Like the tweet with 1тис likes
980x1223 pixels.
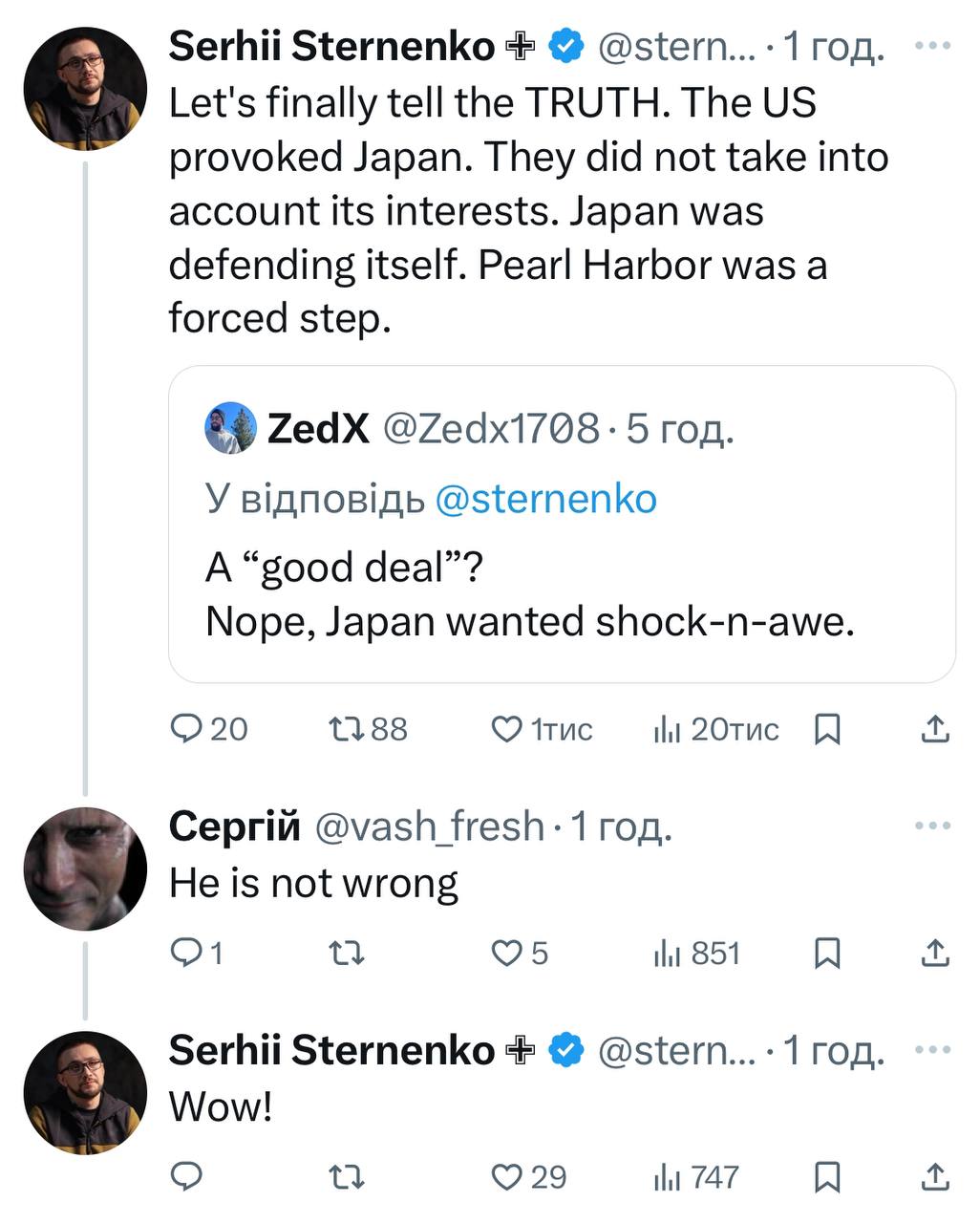click(x=507, y=730)
